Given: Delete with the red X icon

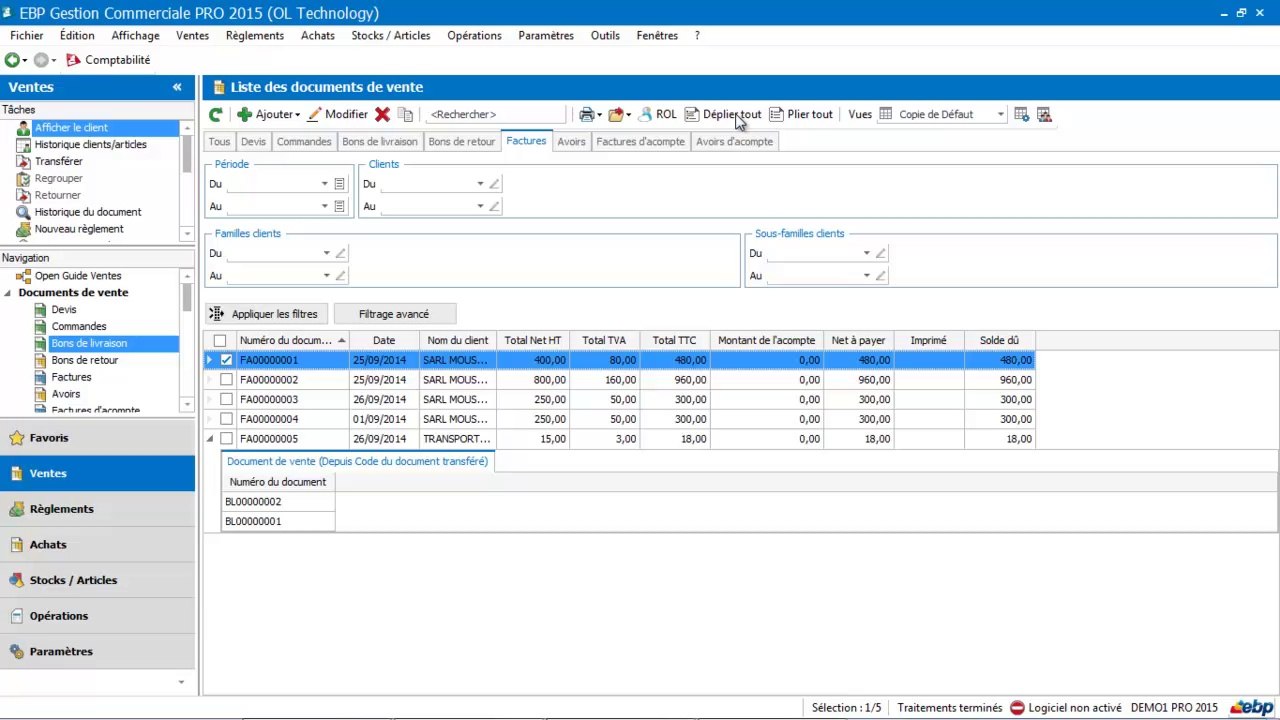Looking at the screenshot, I should tap(382, 114).
